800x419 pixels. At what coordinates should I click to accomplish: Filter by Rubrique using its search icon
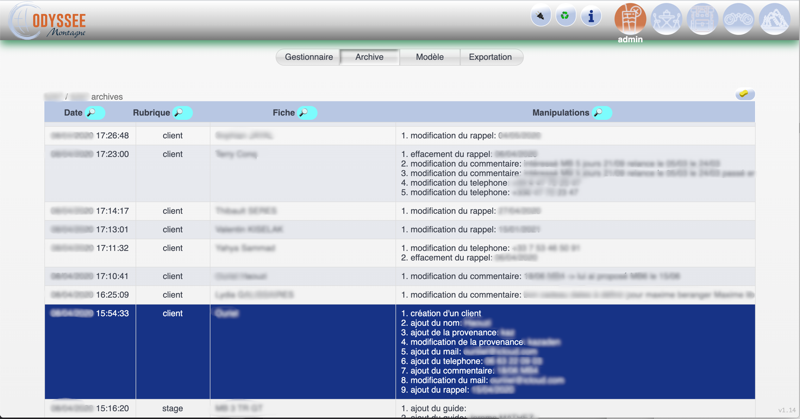click(x=182, y=113)
